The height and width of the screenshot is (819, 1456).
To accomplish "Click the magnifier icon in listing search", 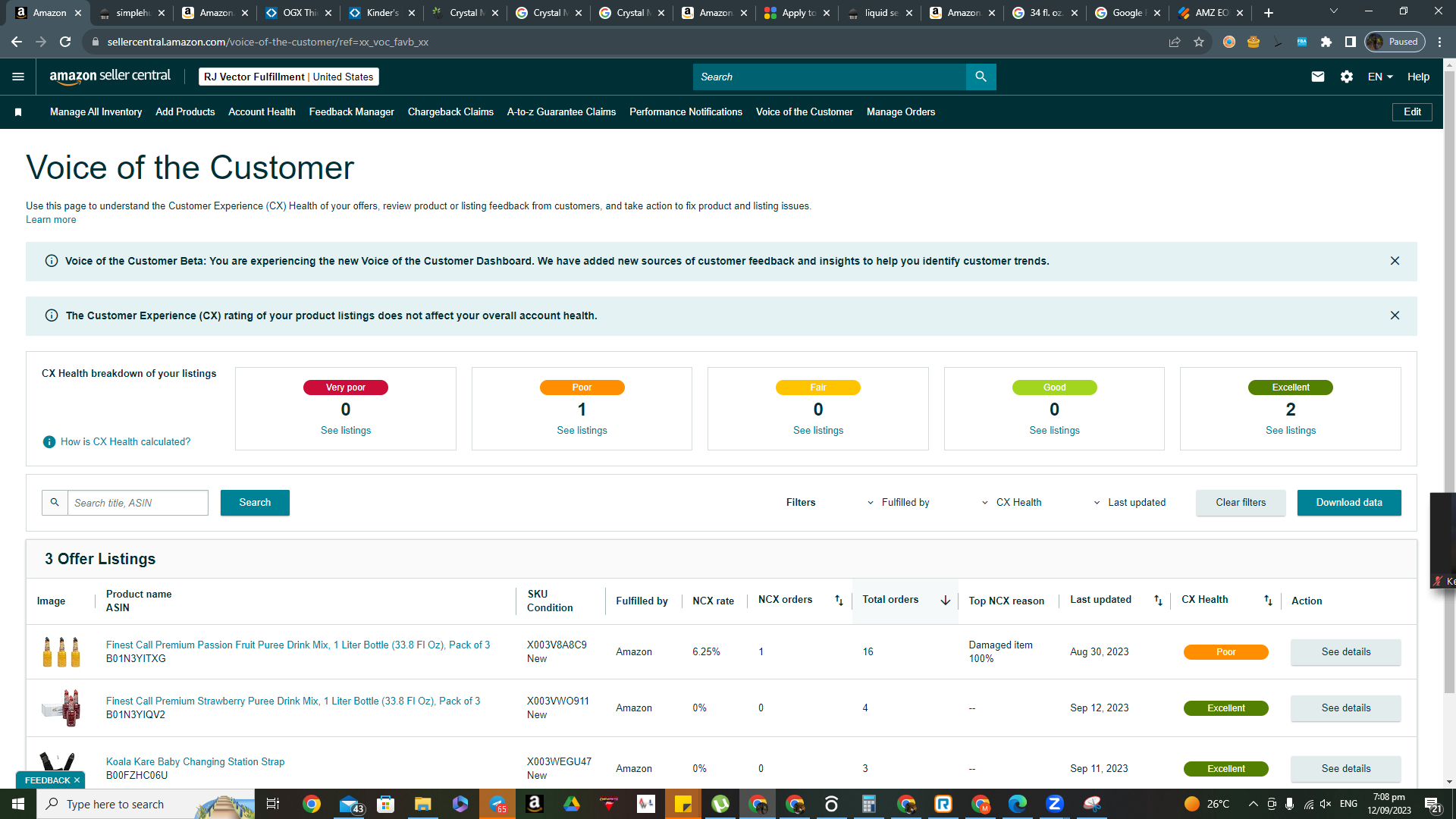I will [55, 503].
